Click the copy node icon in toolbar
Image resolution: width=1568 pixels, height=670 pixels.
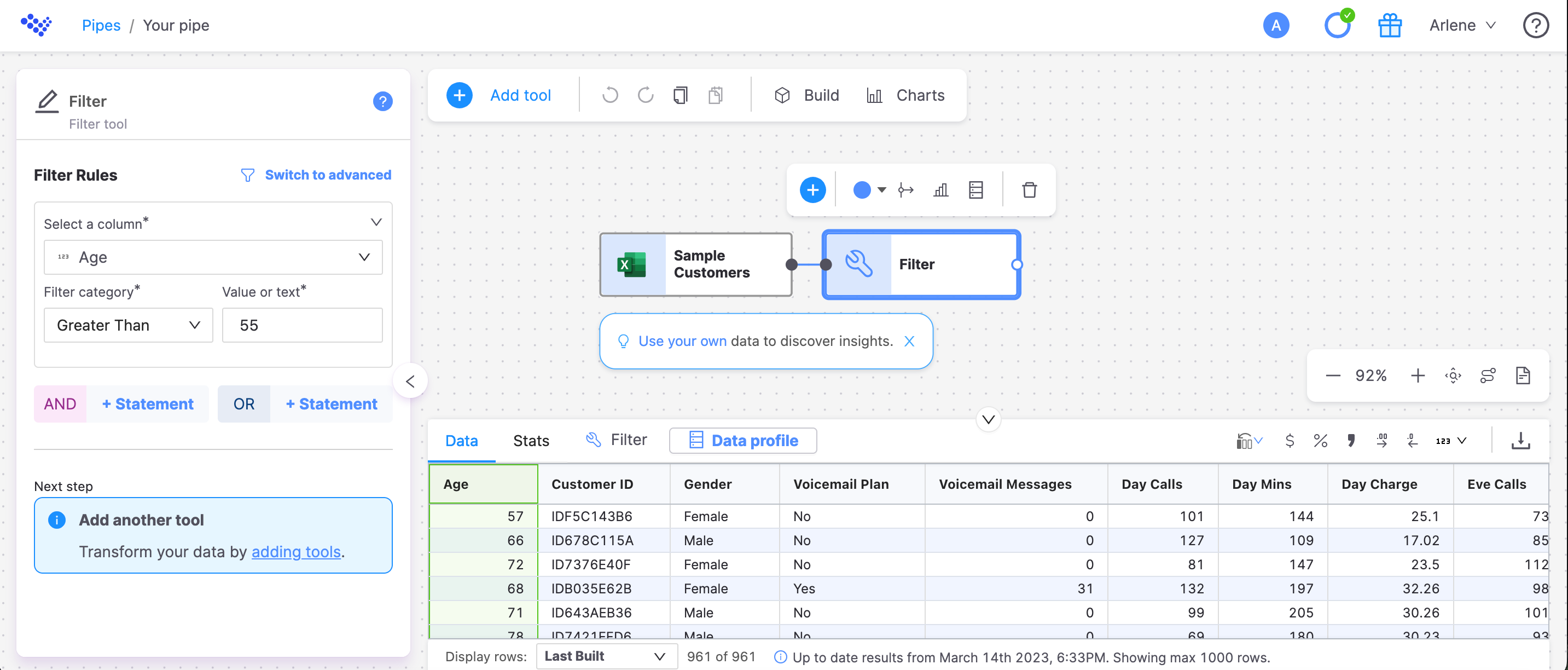pos(680,95)
